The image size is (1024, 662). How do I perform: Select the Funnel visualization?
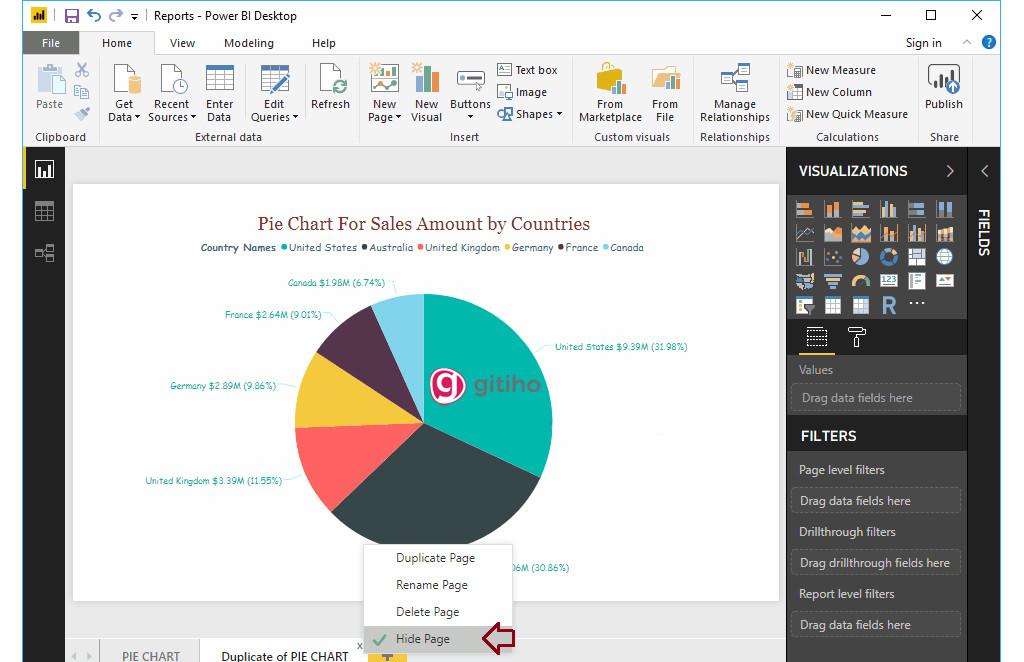click(833, 281)
